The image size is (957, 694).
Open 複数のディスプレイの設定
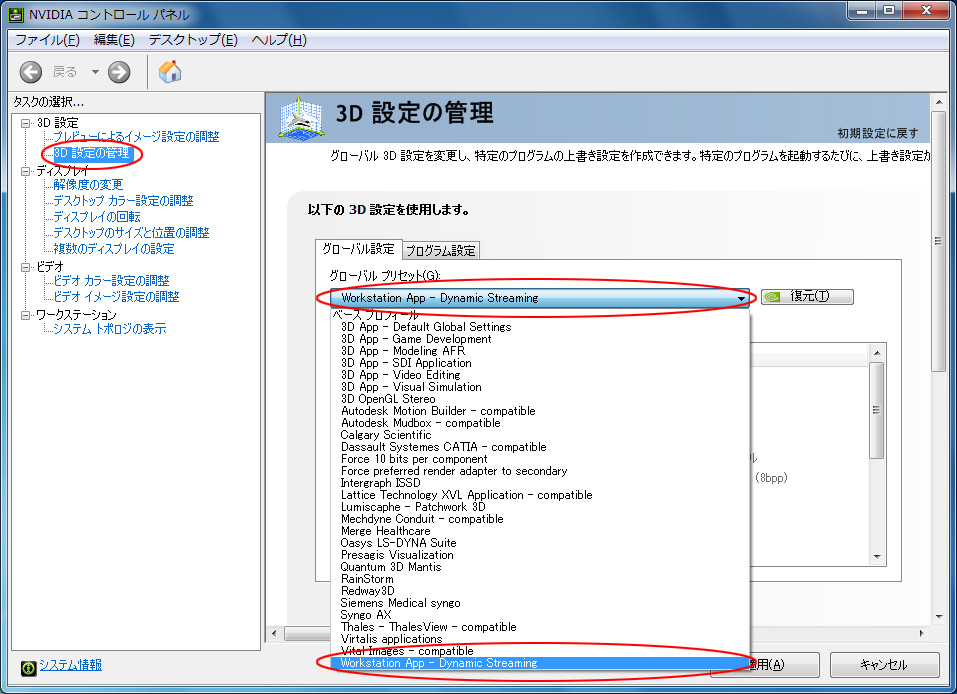coord(114,248)
